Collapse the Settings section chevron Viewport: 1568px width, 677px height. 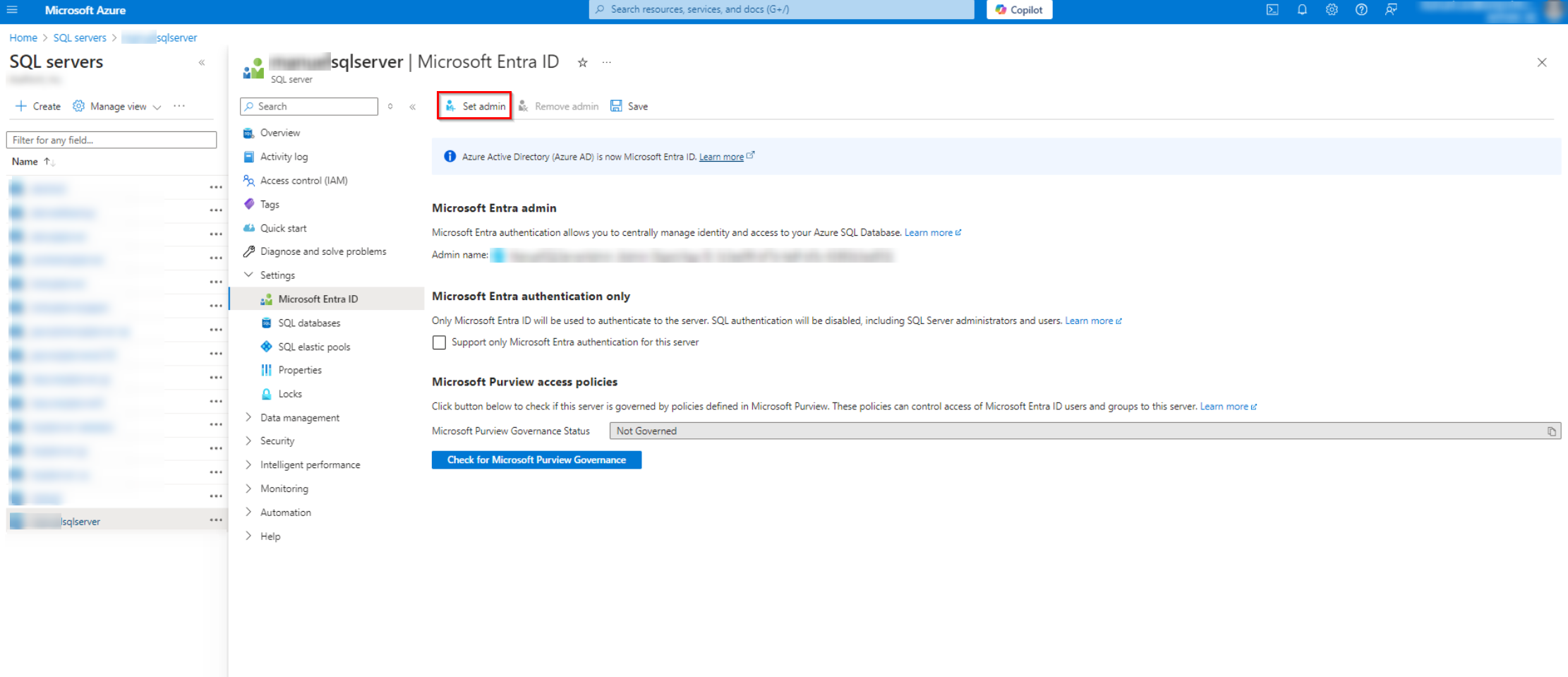(248, 275)
